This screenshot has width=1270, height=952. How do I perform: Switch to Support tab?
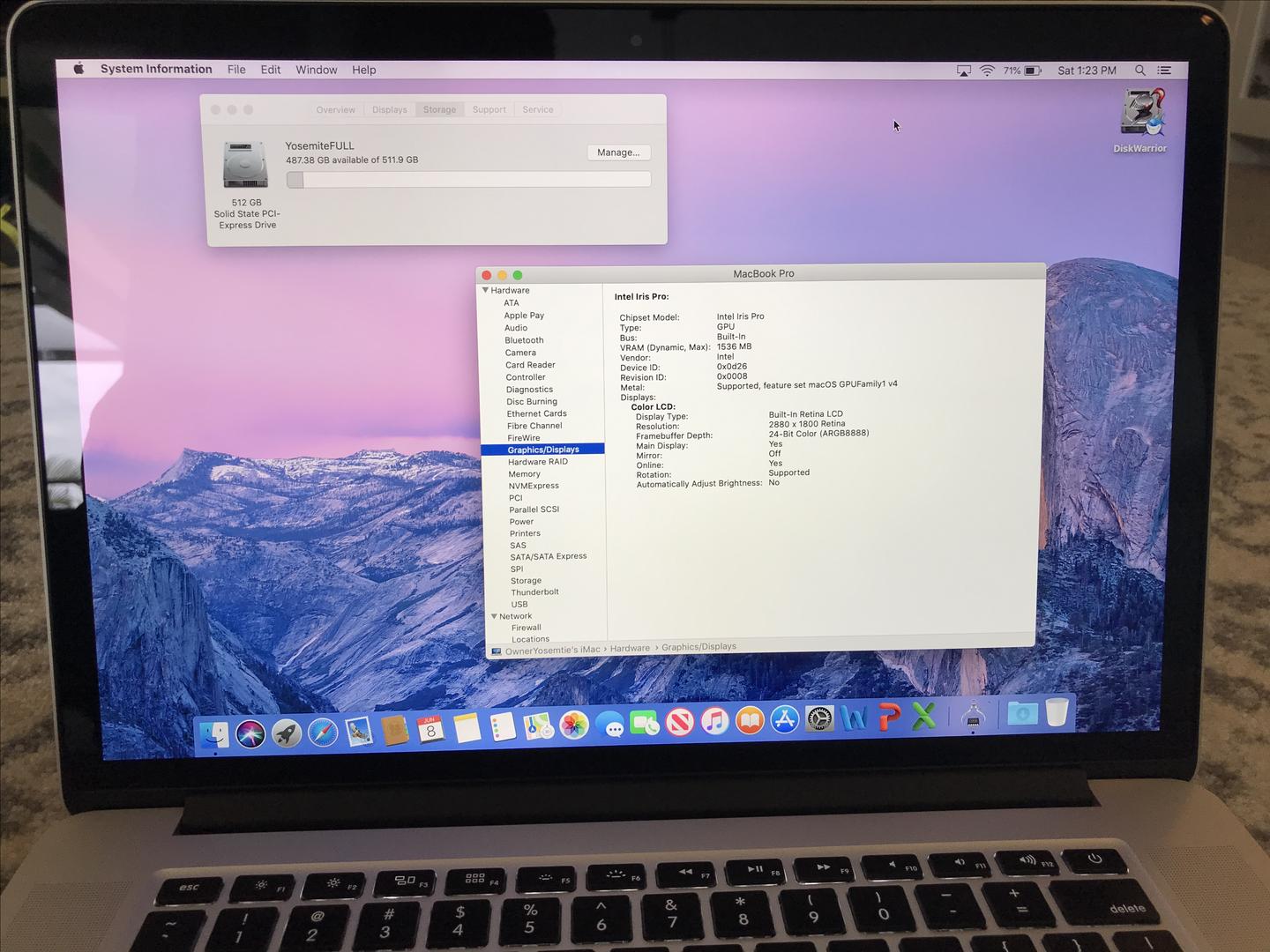(x=489, y=110)
